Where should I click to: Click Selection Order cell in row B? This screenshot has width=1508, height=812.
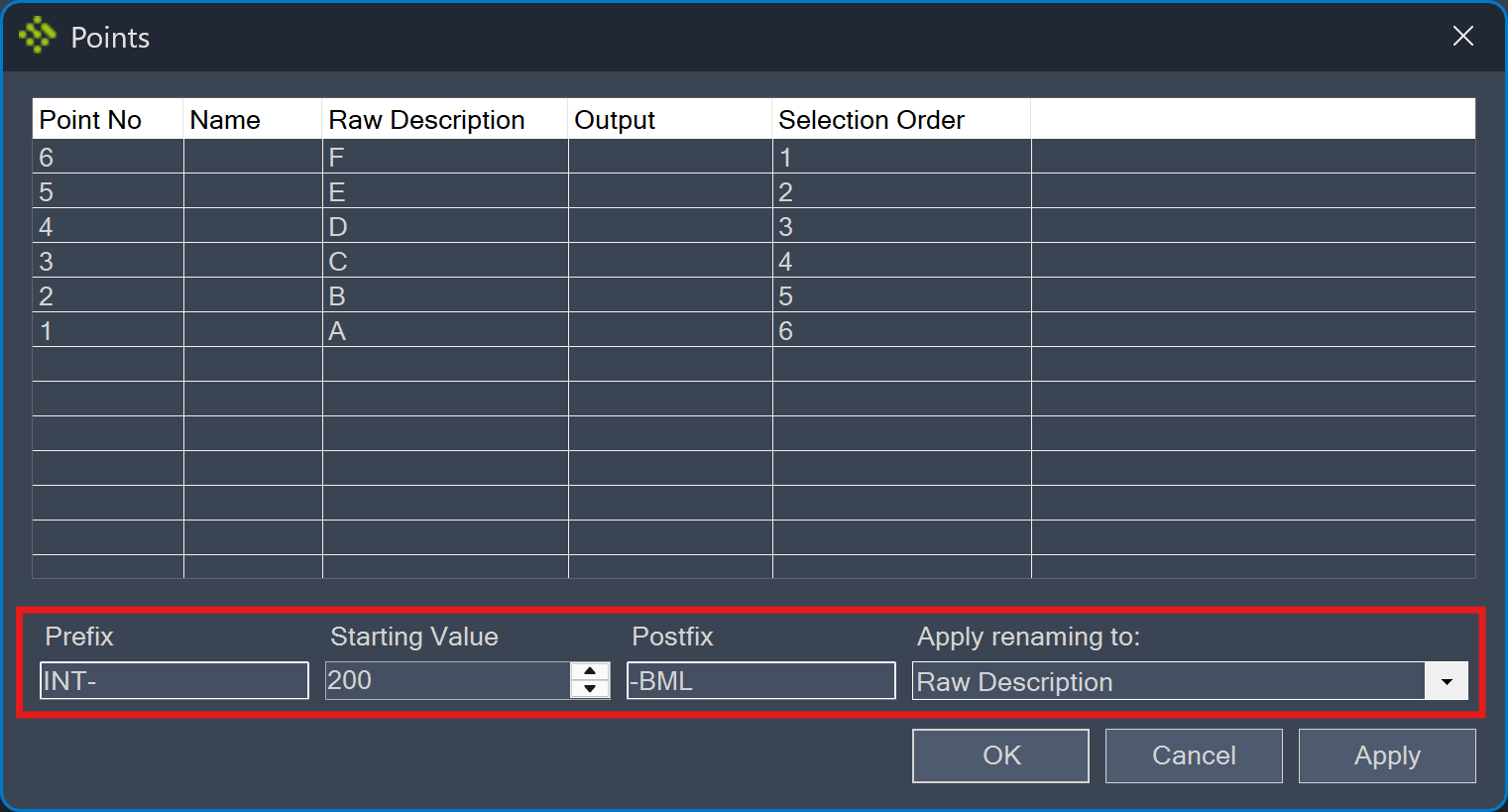coord(901,295)
